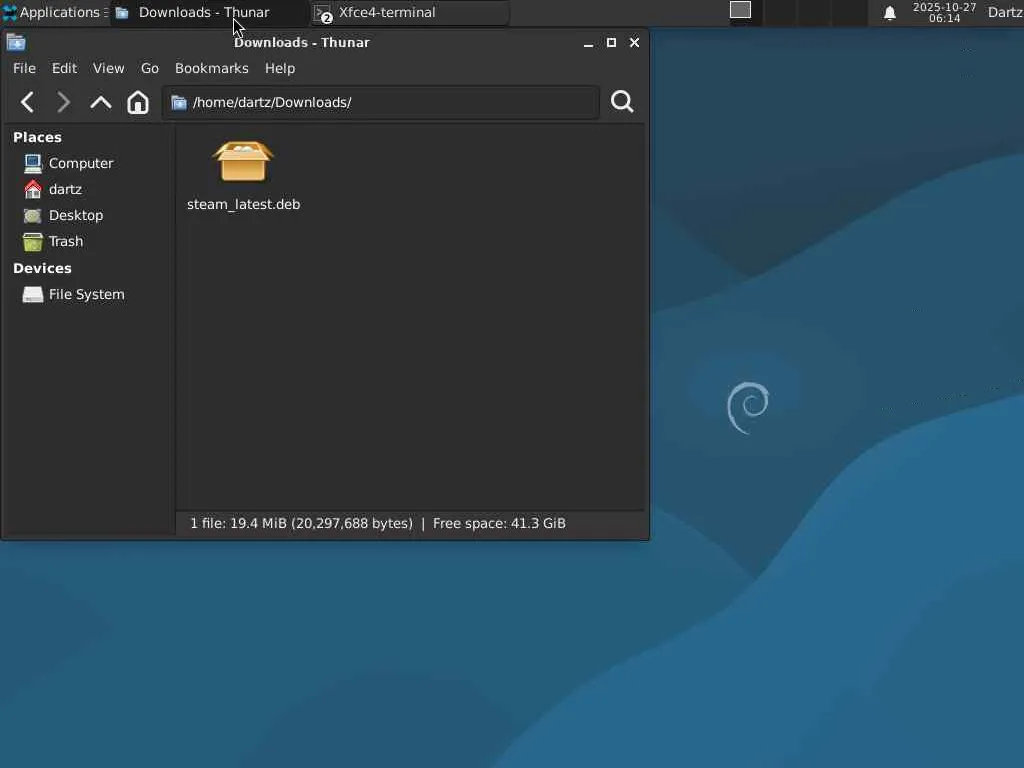Maximize the Thunar window
This screenshot has width=1024, height=768.
611,42
